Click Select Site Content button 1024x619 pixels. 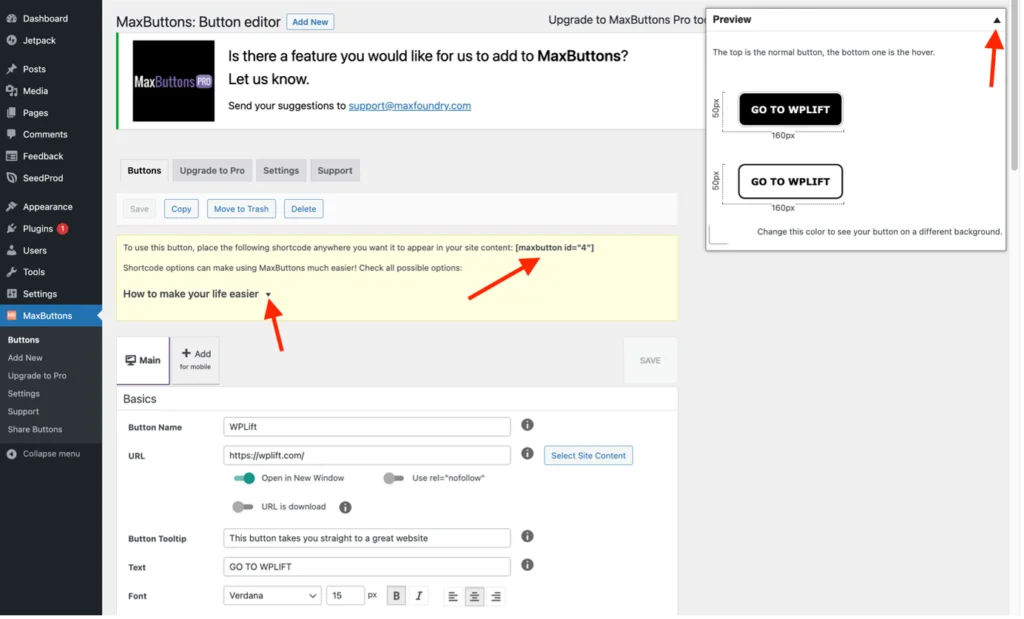[588, 456]
